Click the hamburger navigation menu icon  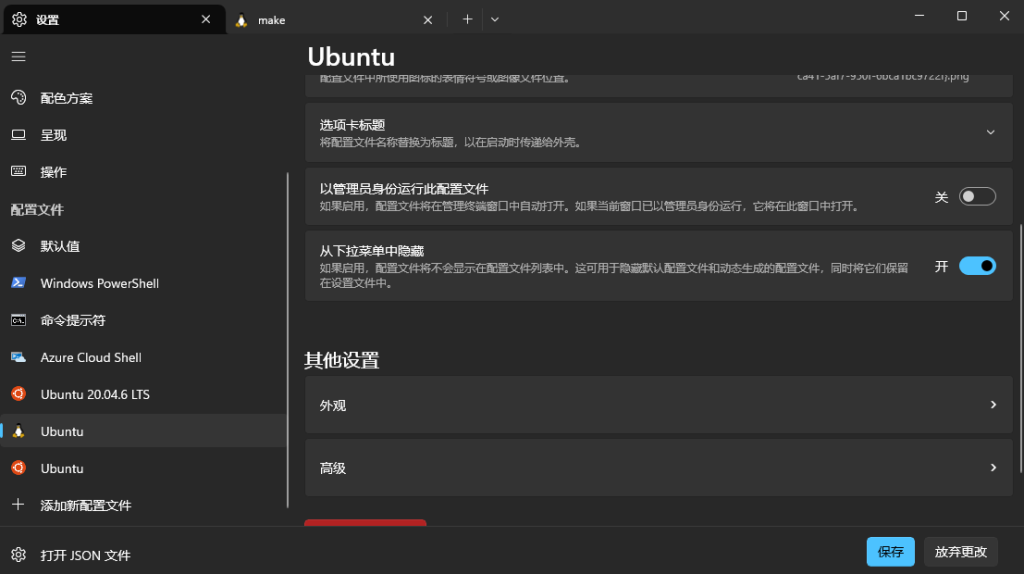18,57
